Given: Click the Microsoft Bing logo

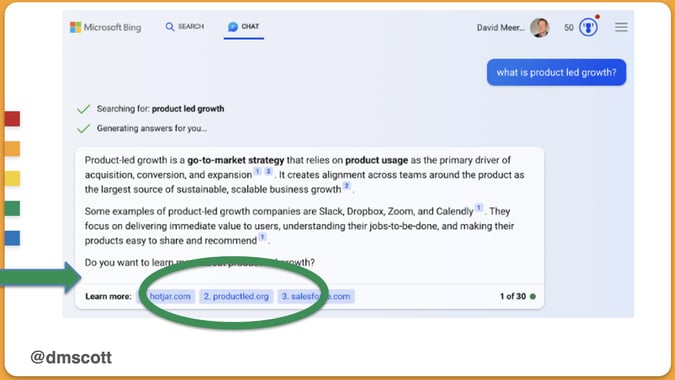Looking at the screenshot, I should click(105, 27).
